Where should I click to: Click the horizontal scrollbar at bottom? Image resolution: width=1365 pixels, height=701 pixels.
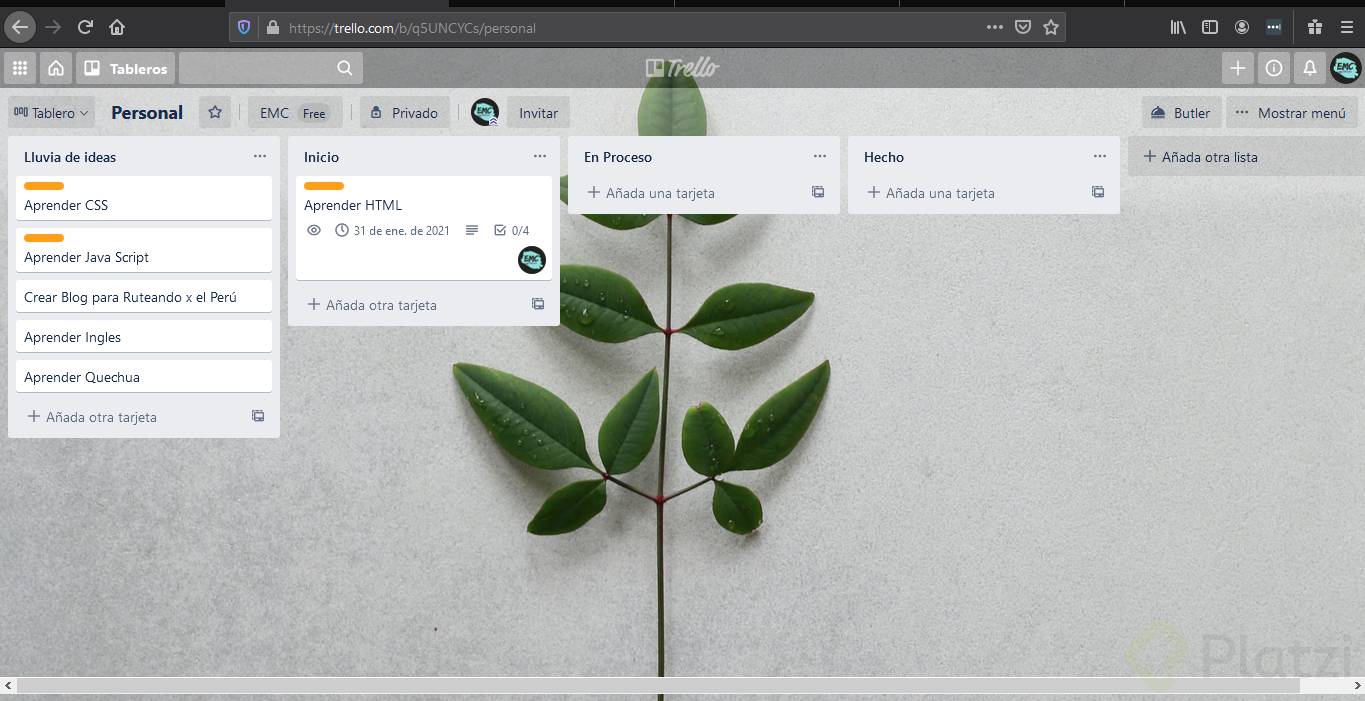coord(658,686)
